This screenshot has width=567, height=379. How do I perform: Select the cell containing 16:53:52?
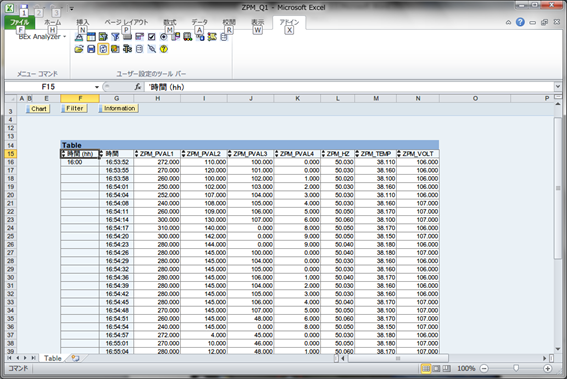tap(117, 162)
